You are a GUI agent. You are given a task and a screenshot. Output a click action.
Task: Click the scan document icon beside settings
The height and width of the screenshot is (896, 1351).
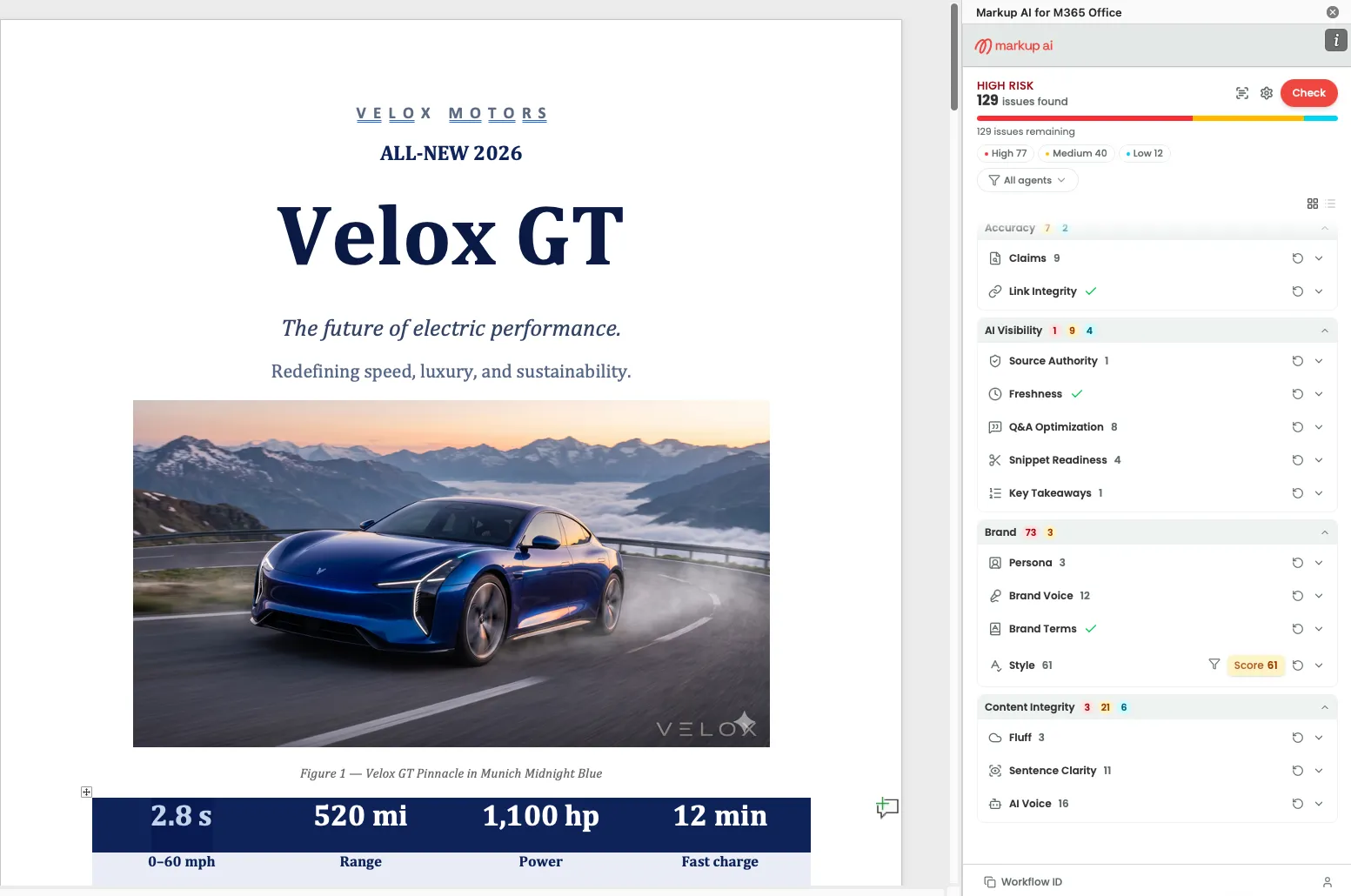pyautogui.click(x=1242, y=93)
